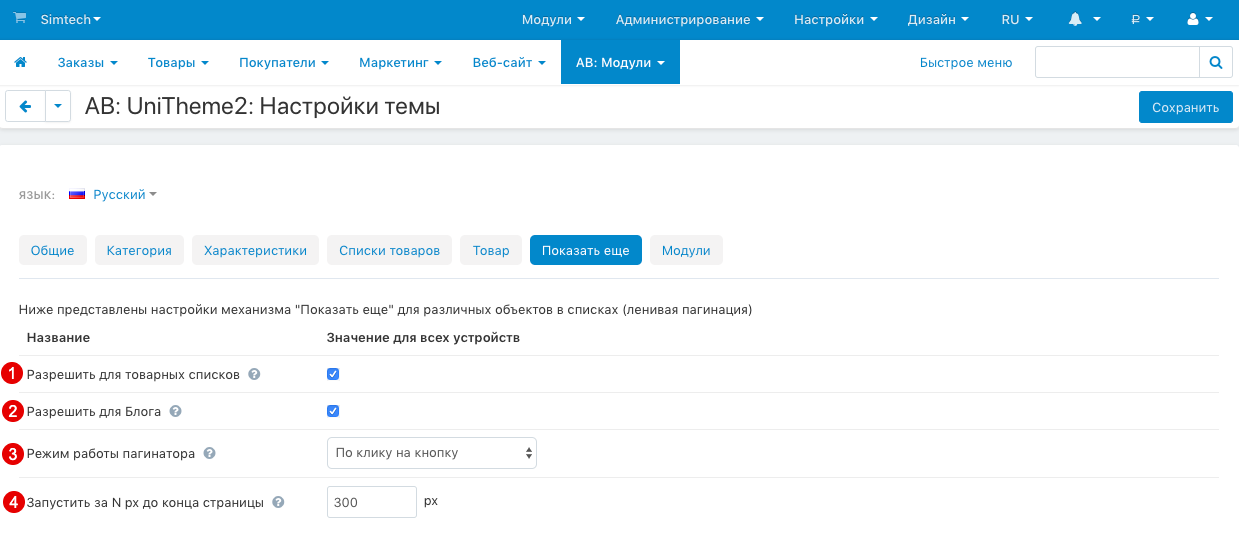
Task: Toggle Разрешить для товарных списков checkbox
Action: point(333,374)
